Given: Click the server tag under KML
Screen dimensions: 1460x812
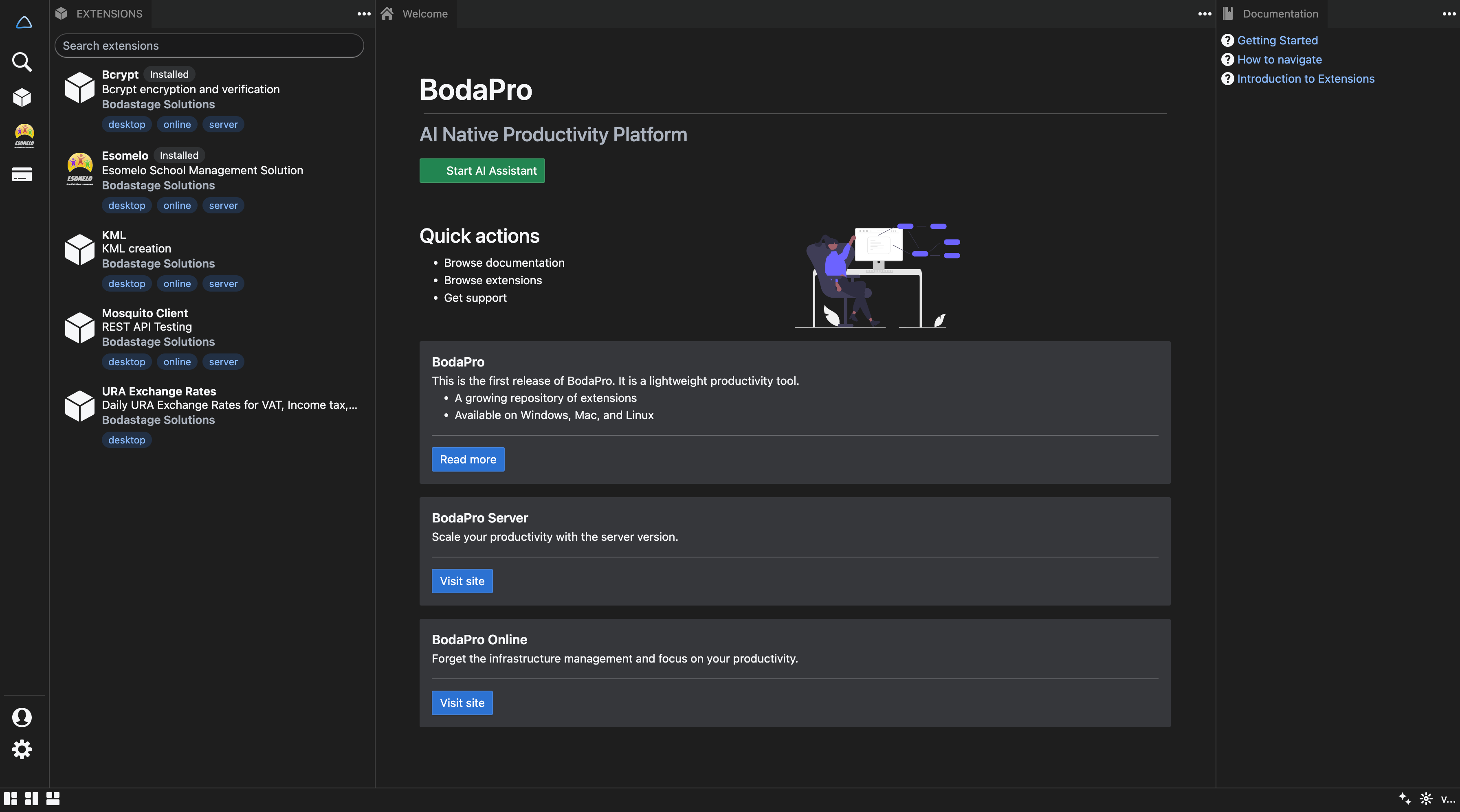Looking at the screenshot, I should (223, 283).
